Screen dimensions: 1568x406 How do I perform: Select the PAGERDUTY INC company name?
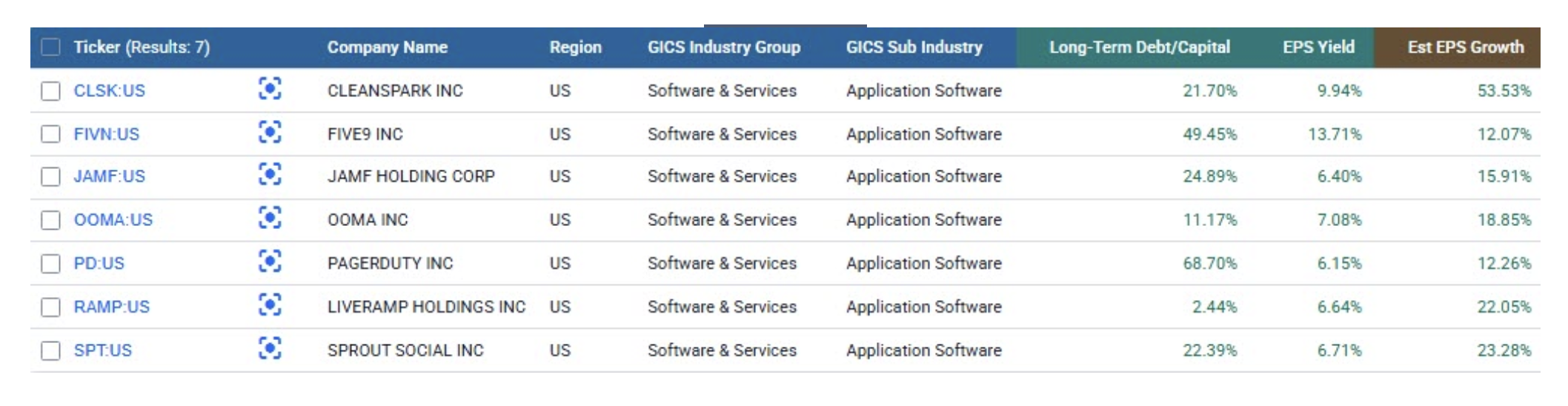click(390, 263)
